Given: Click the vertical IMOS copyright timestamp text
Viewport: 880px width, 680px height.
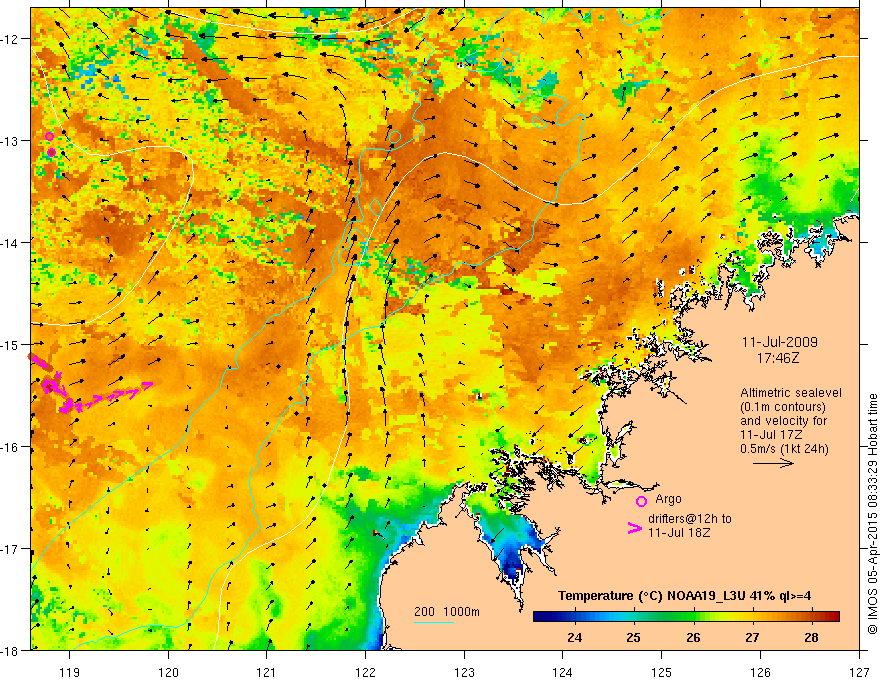Looking at the screenshot, I should pyautogui.click(x=873, y=514).
